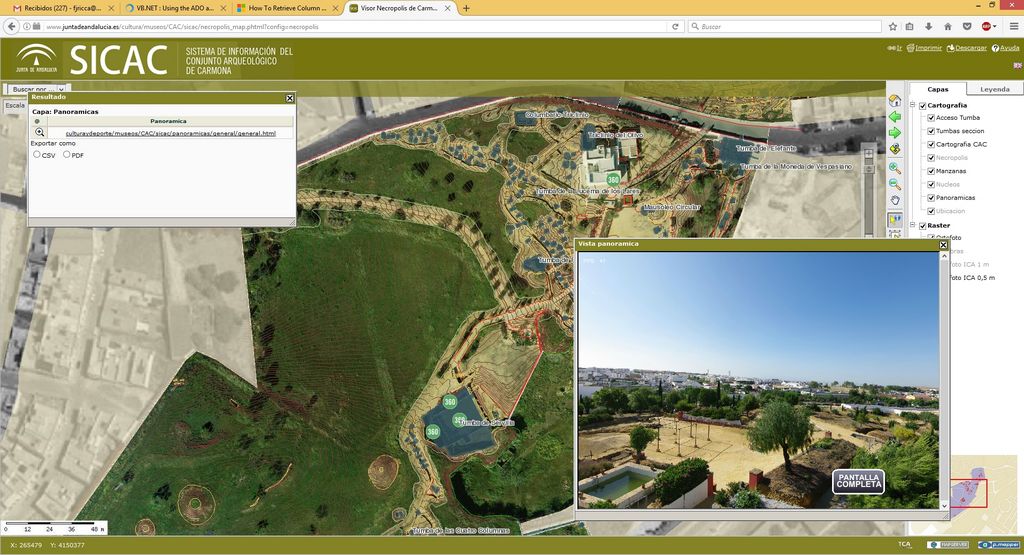The width and height of the screenshot is (1024, 555).
Task: Select the zoom in tool
Action: coord(895,168)
